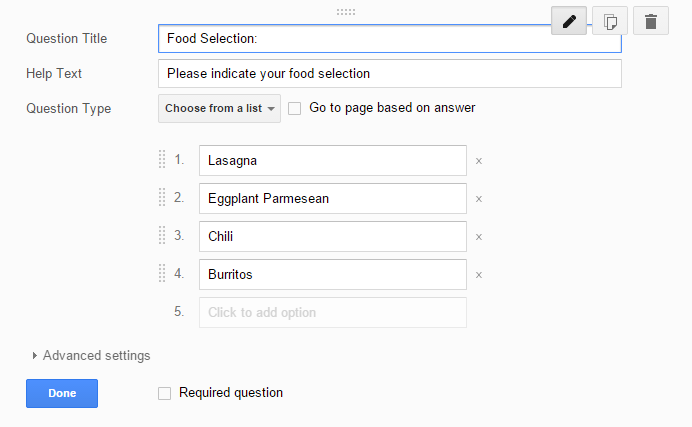Select the Eggplant Parmesean text box
Image resolution: width=692 pixels, height=427 pixels.
[x=333, y=199]
